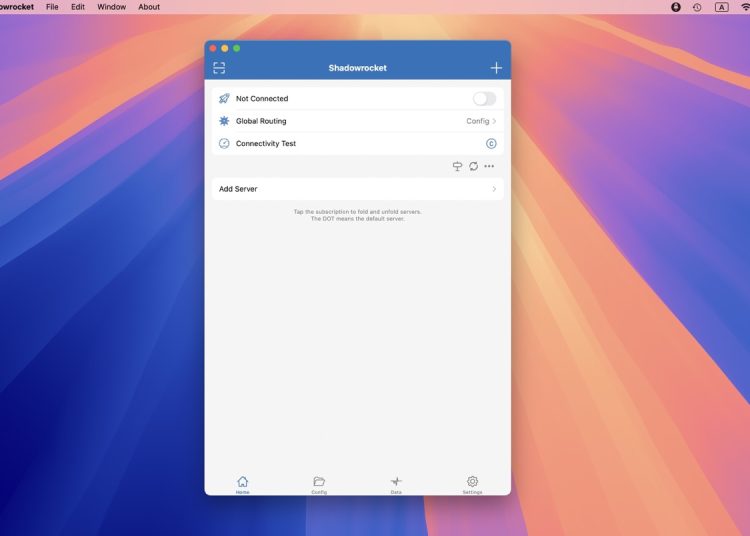Click the gear icon beside Global Routing
Viewport: 750px width, 536px height.
click(224, 121)
